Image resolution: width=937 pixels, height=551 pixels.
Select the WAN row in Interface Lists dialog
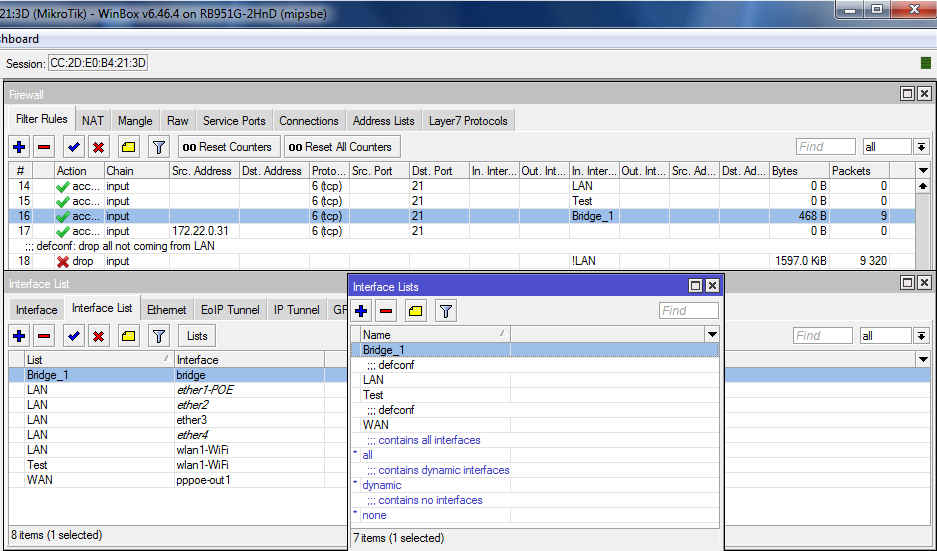tap(535, 425)
